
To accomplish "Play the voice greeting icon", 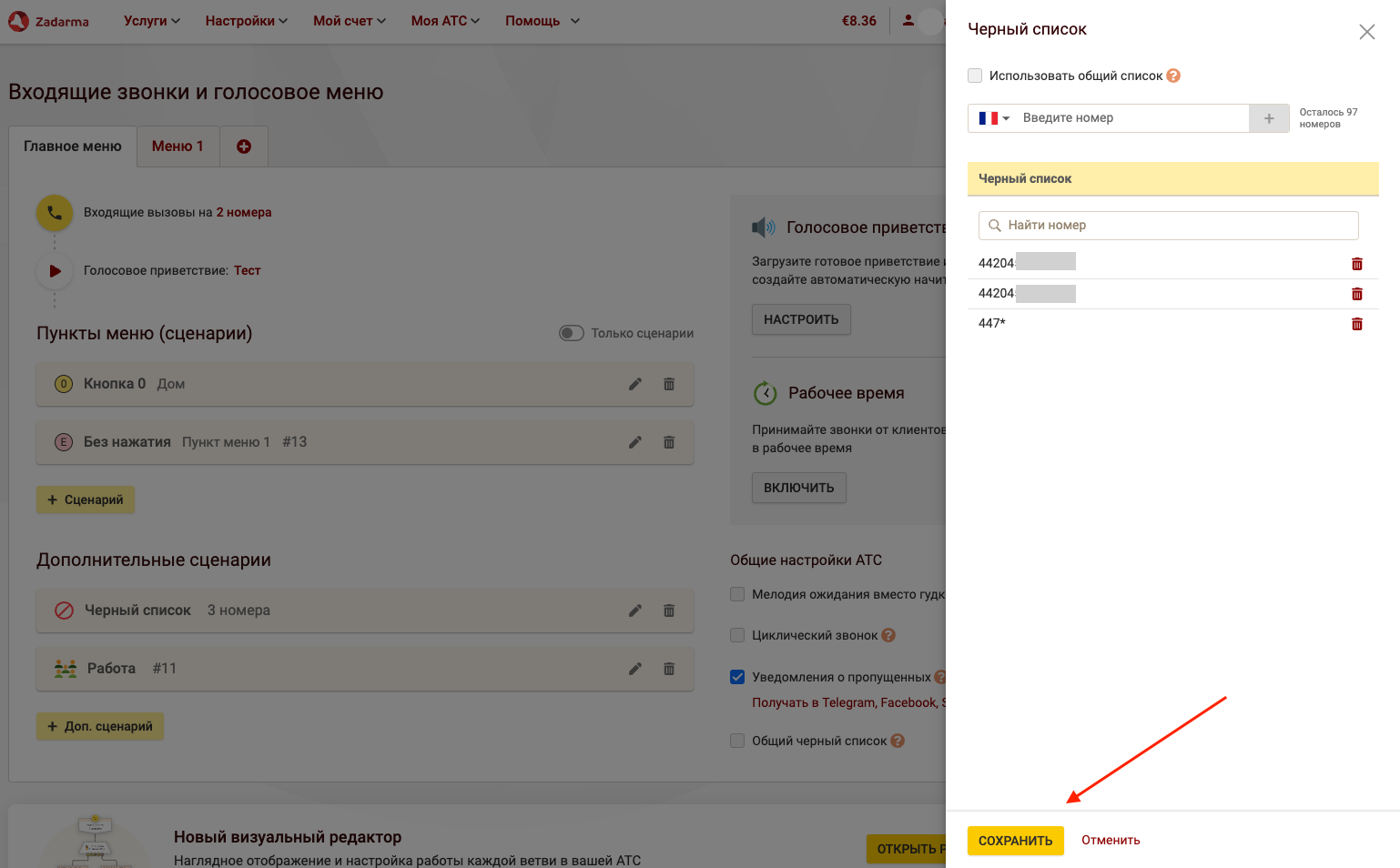I will point(55,271).
